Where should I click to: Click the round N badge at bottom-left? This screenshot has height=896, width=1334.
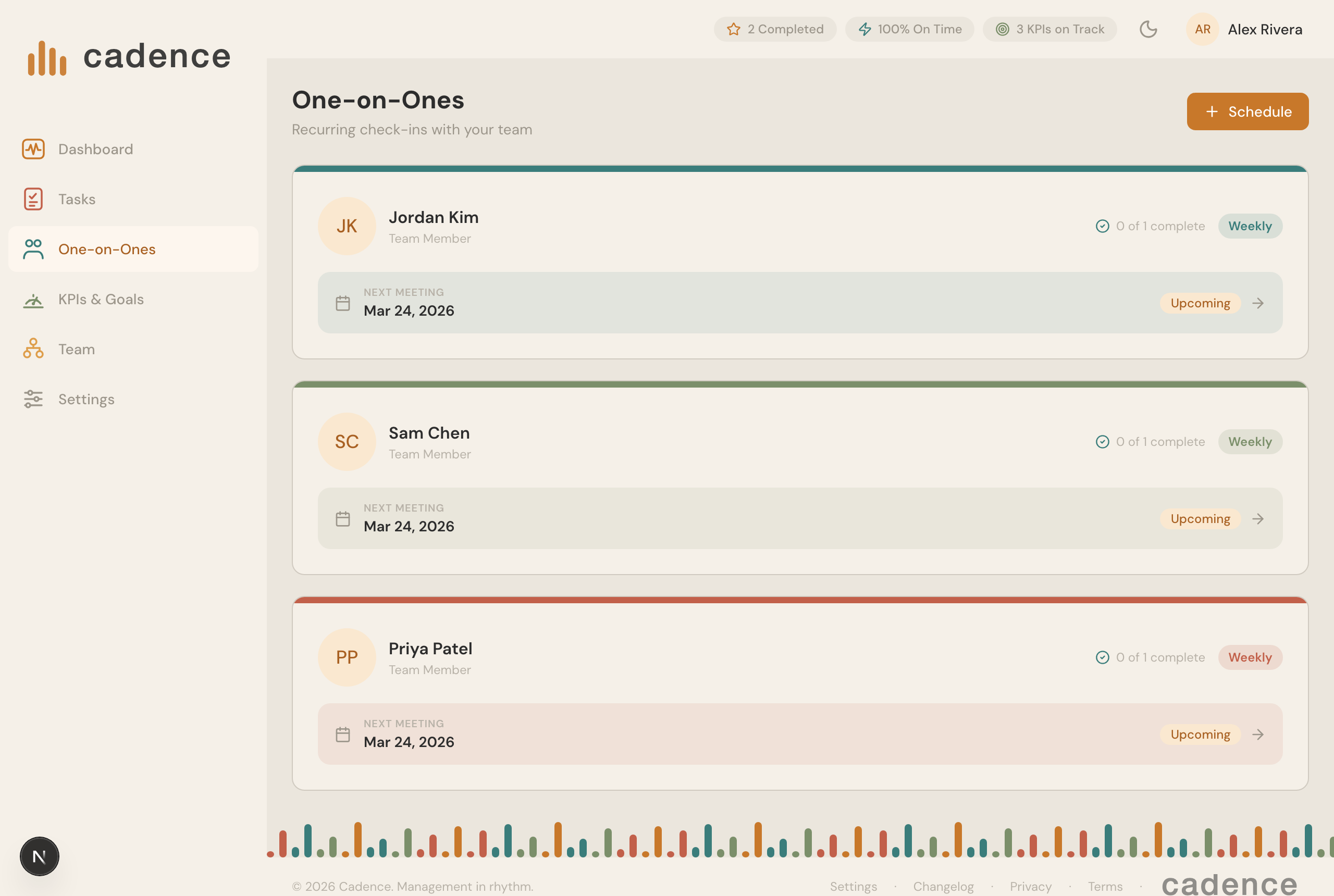(x=39, y=856)
